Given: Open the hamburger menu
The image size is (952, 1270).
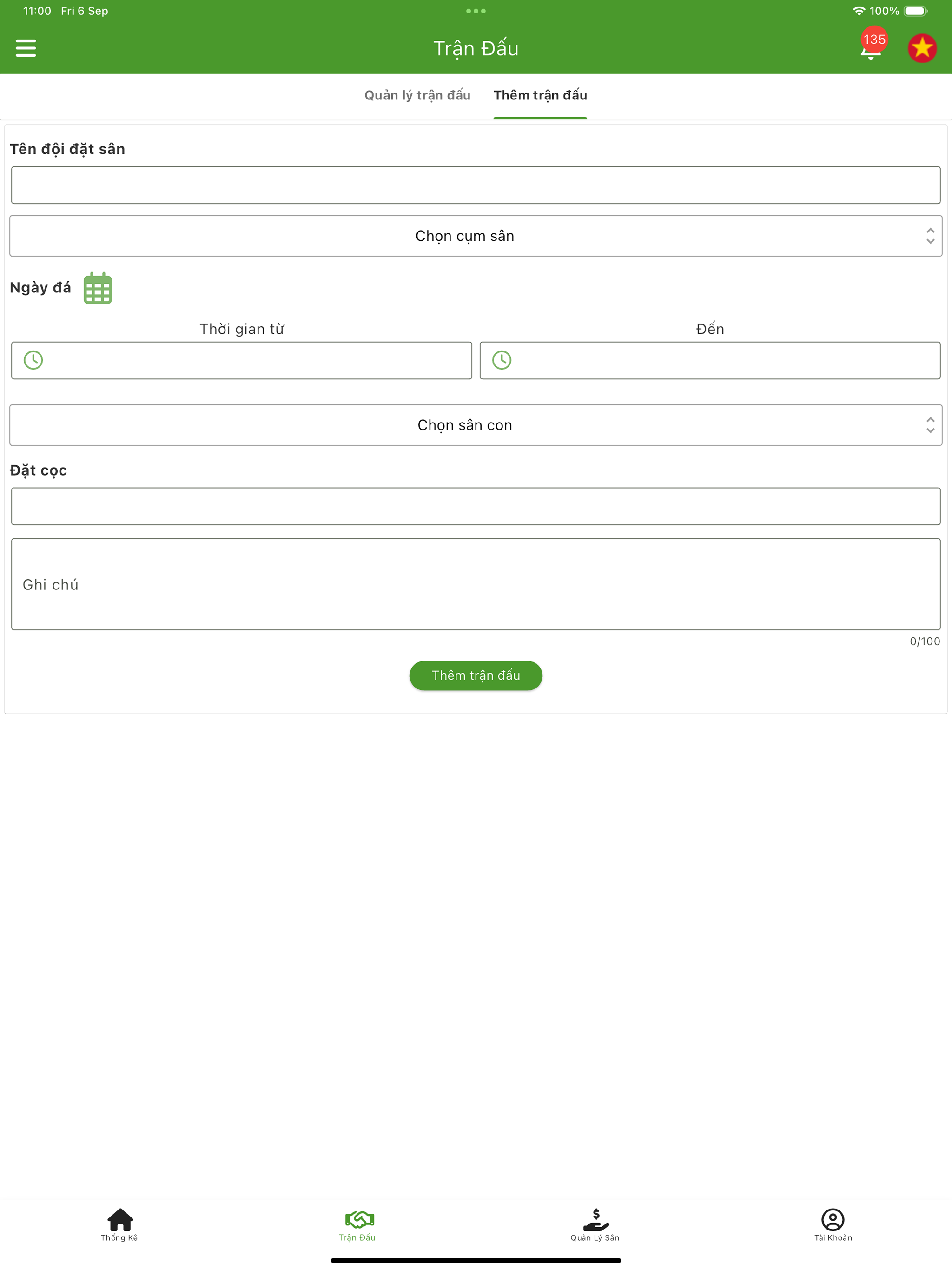Looking at the screenshot, I should pos(26,48).
